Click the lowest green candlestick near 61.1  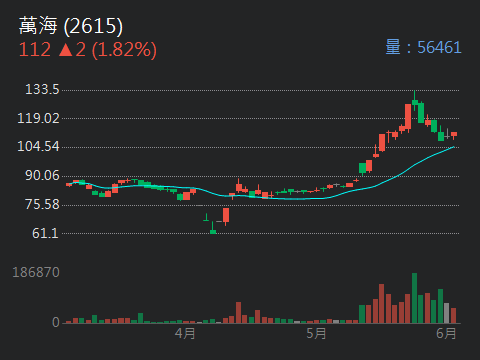[x=213, y=228]
